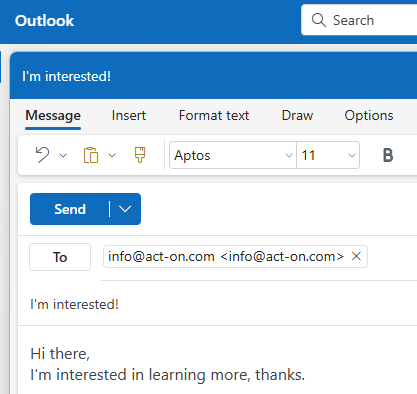The height and width of the screenshot is (394, 417).
Task: Open the Aptos font name dropdown
Action: coord(233,155)
